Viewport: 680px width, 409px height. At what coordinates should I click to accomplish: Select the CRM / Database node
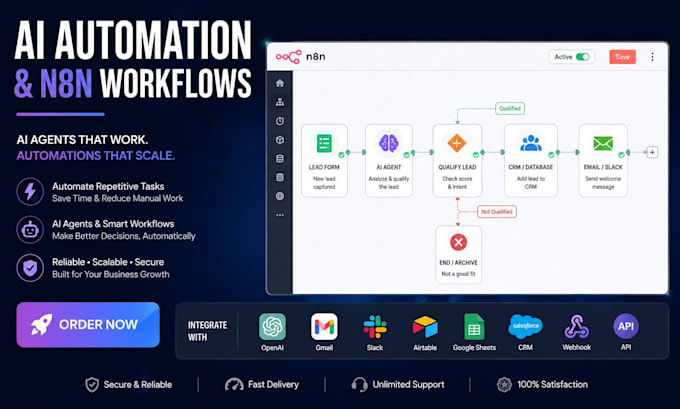click(x=531, y=161)
